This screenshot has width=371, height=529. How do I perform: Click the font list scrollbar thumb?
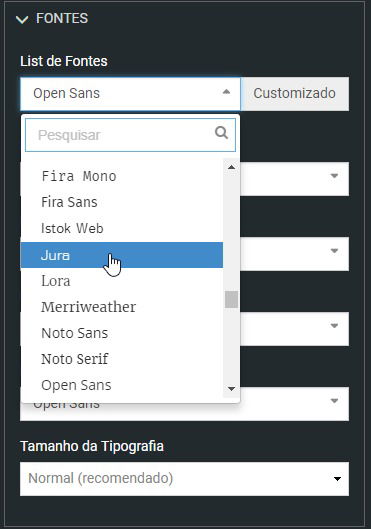point(231,299)
